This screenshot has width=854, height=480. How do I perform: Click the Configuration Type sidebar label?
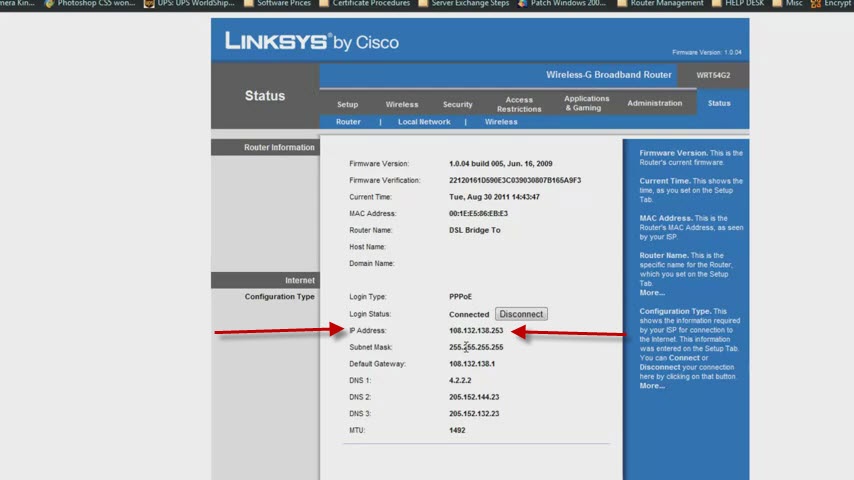[279, 296]
